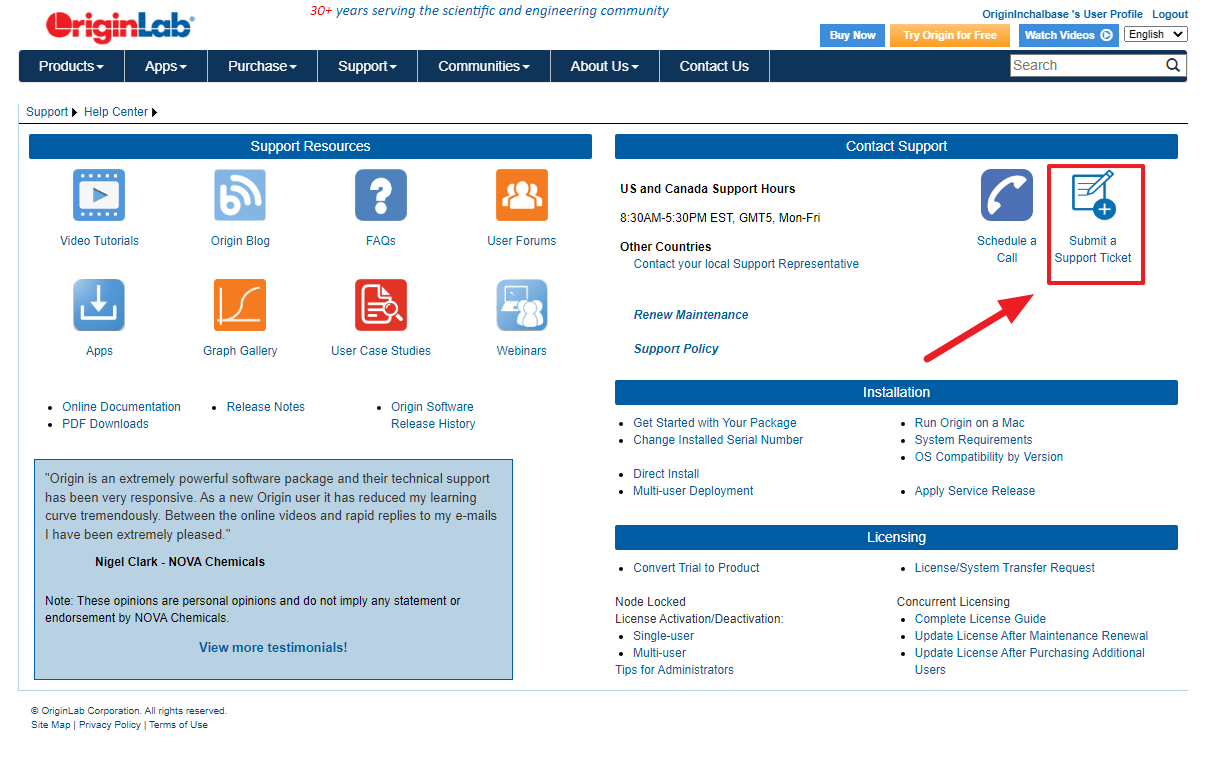Click the Graph Gallery text link
Image resolution: width=1228 pixels, height=777 pixels.
tap(240, 351)
